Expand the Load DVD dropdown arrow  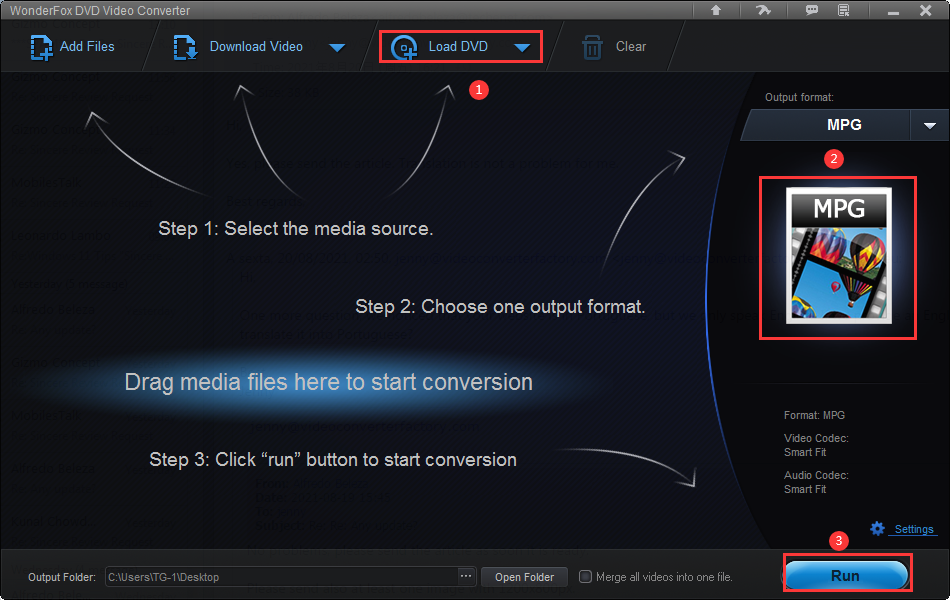pyautogui.click(x=522, y=48)
